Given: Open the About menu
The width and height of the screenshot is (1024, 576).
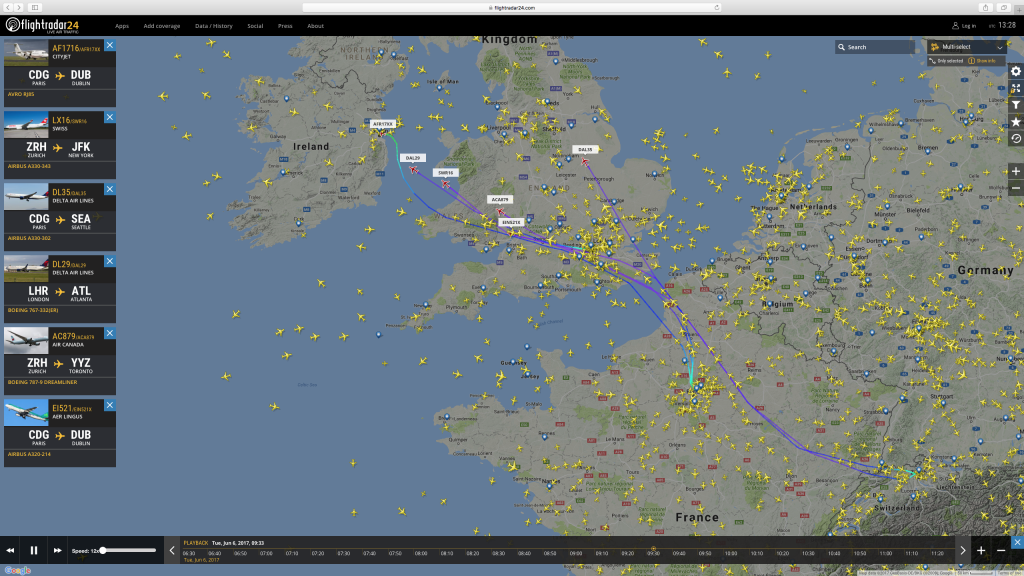Looking at the screenshot, I should pos(315,26).
